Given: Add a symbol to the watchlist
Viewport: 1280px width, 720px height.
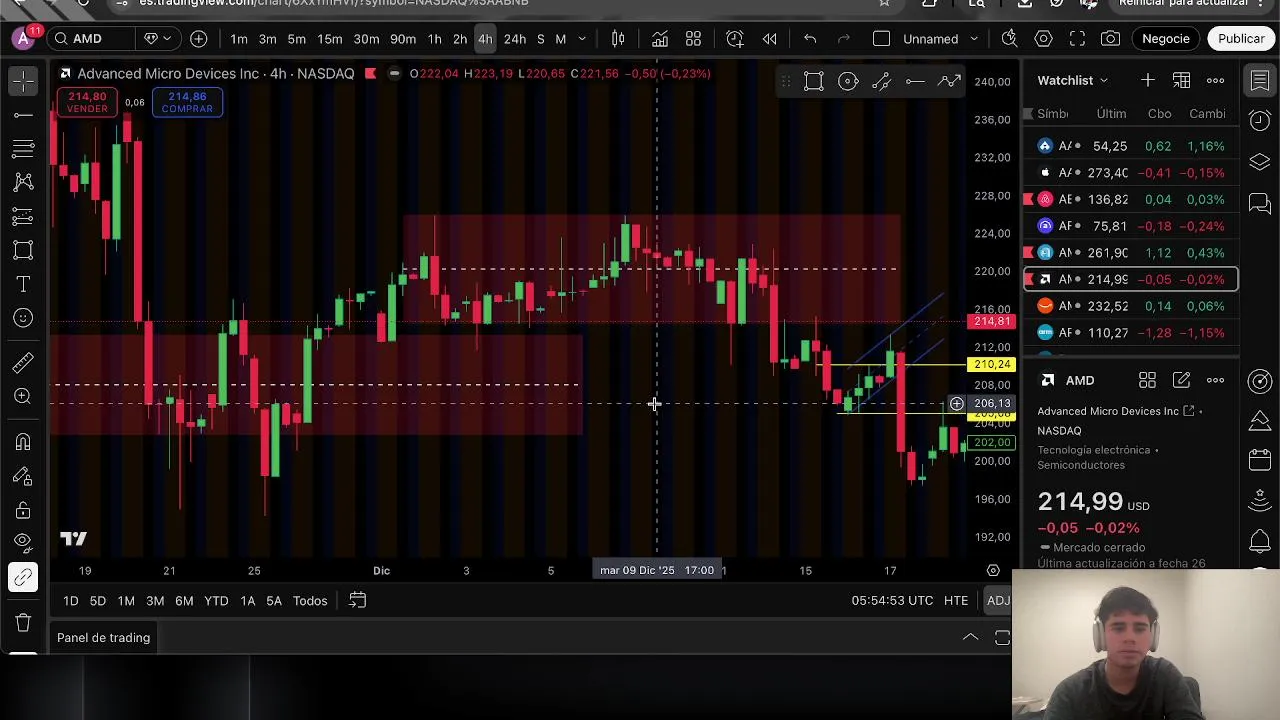Looking at the screenshot, I should [1147, 80].
